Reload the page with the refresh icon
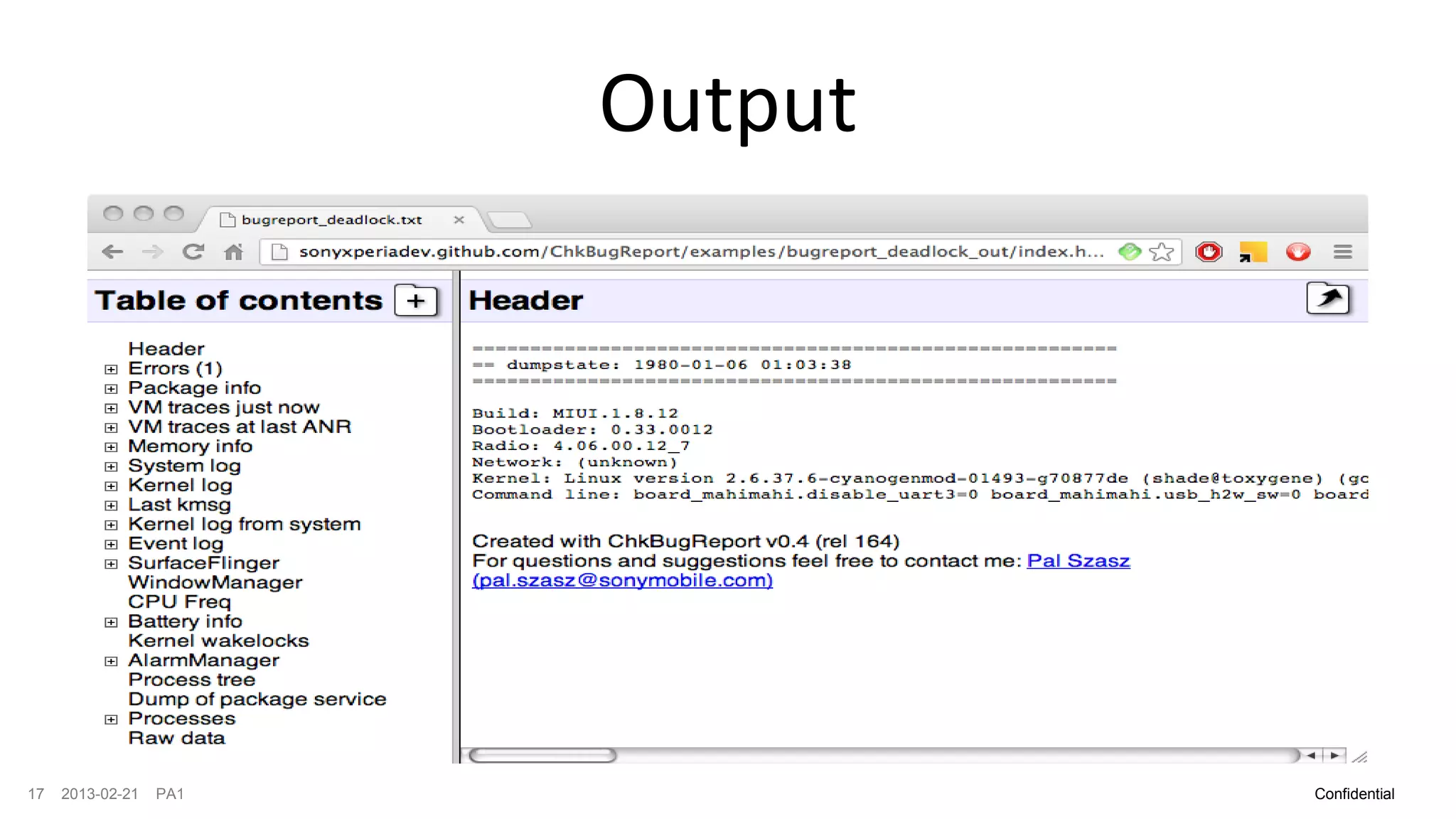This screenshot has height=819, width=1456. [193, 252]
